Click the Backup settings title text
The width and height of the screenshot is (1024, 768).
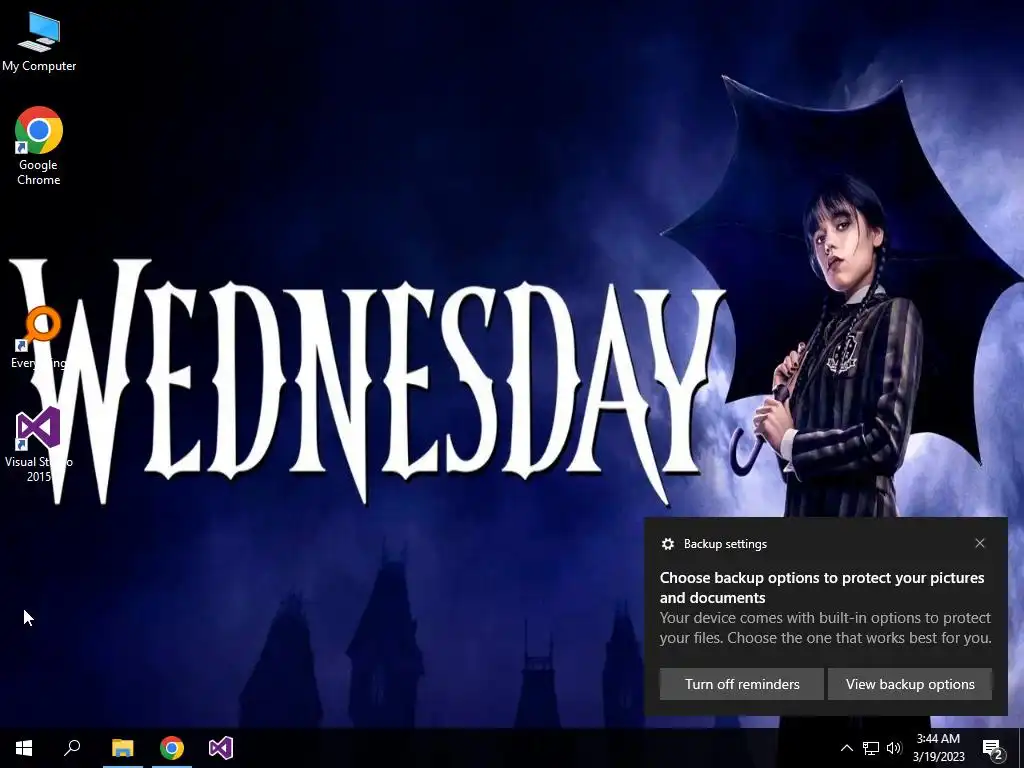click(725, 544)
